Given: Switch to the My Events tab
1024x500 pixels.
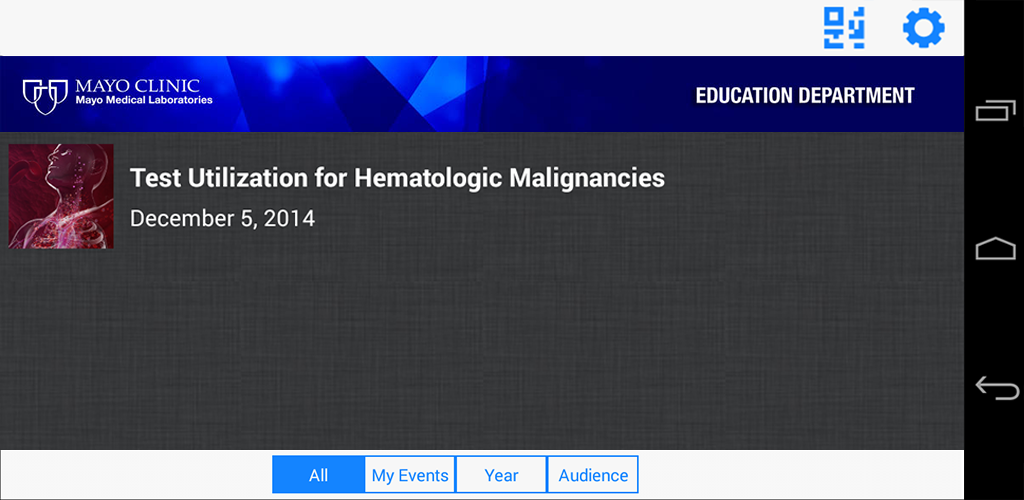Looking at the screenshot, I should (x=410, y=475).
